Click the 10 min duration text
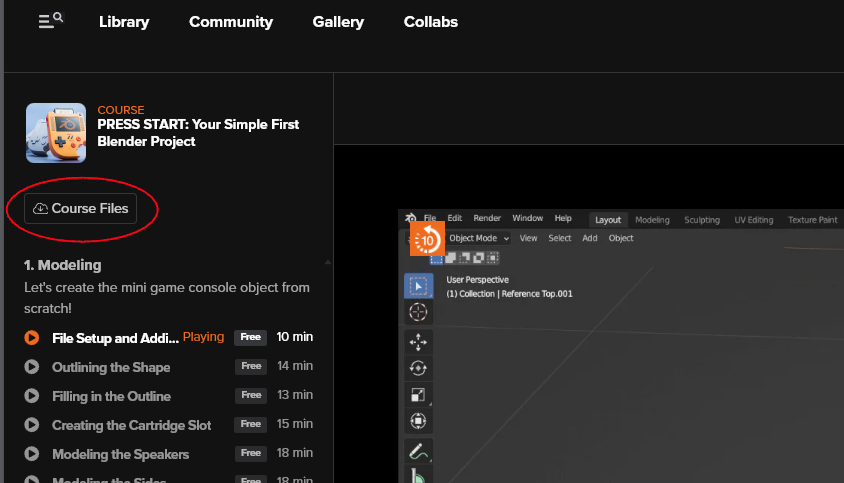The image size is (844, 483). 294,337
